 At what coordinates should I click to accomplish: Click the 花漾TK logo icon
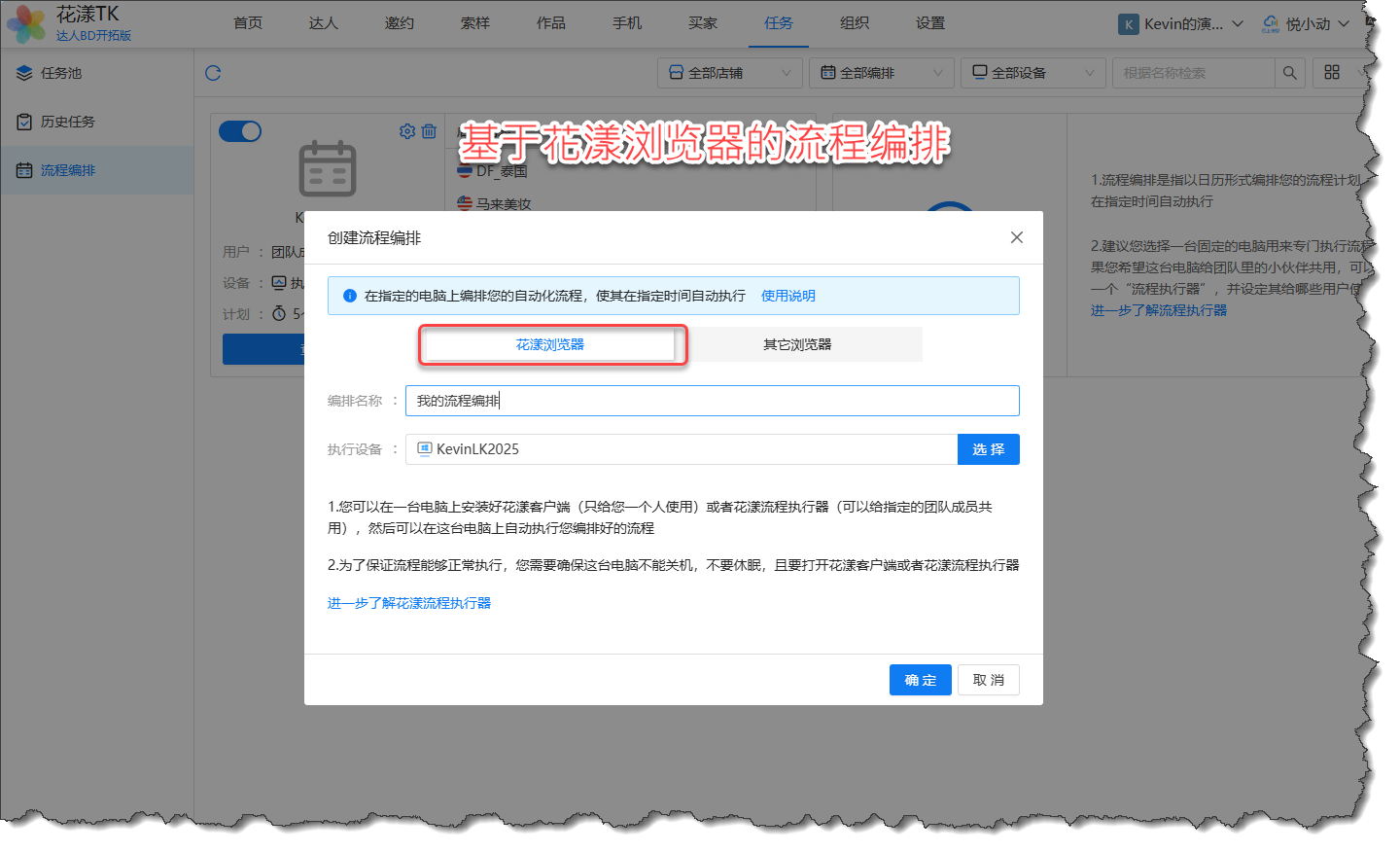pos(25,23)
